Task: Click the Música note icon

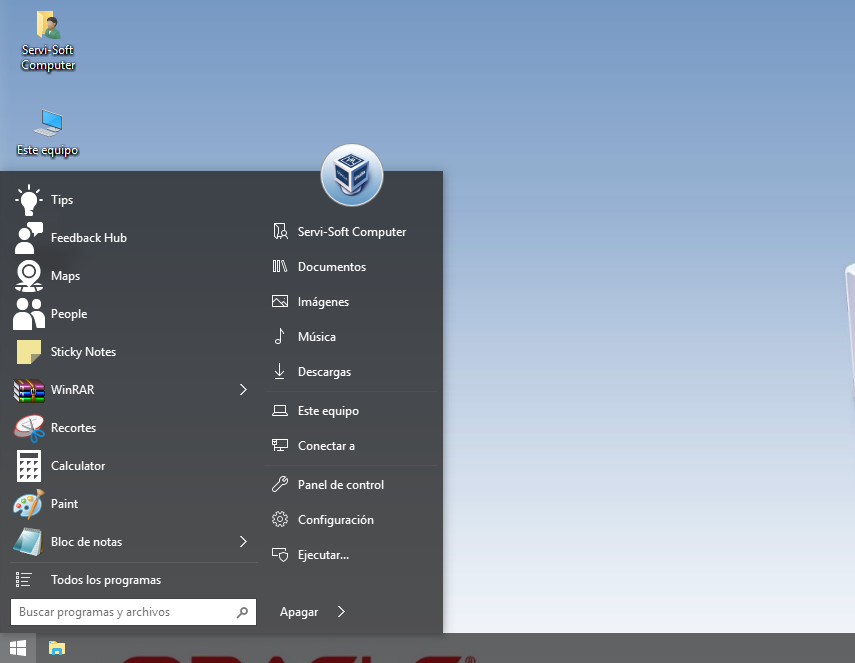Action: (280, 336)
